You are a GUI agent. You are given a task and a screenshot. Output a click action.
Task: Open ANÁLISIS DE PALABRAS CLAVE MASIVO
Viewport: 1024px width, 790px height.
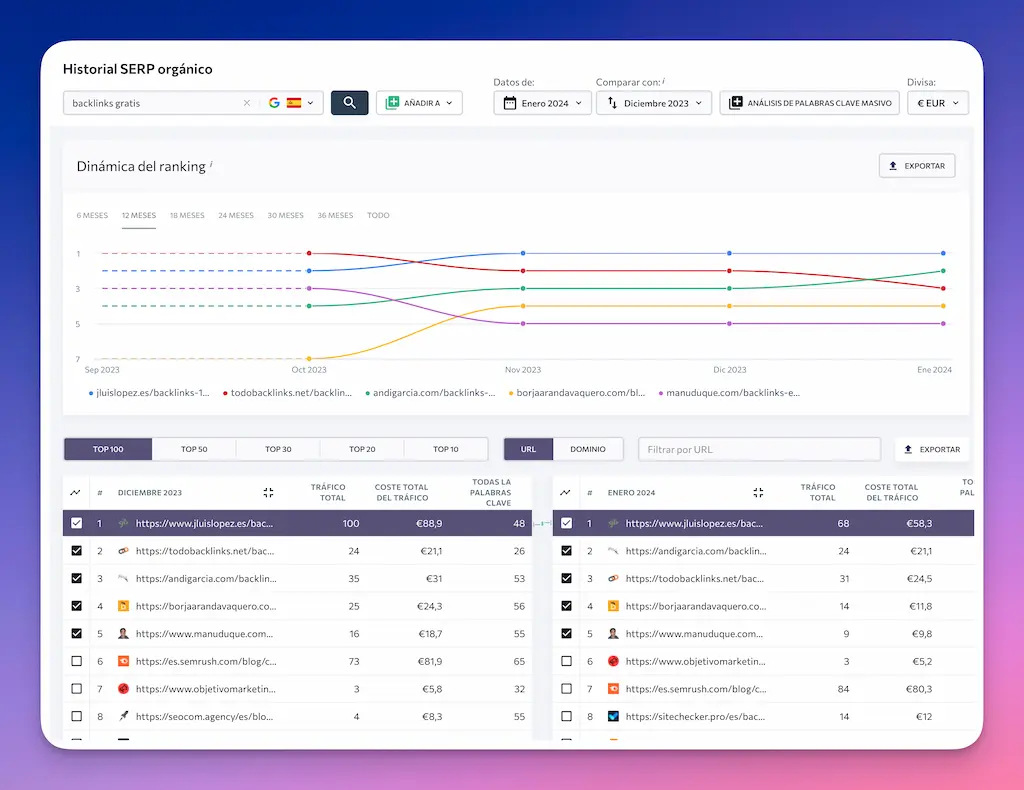pos(809,102)
